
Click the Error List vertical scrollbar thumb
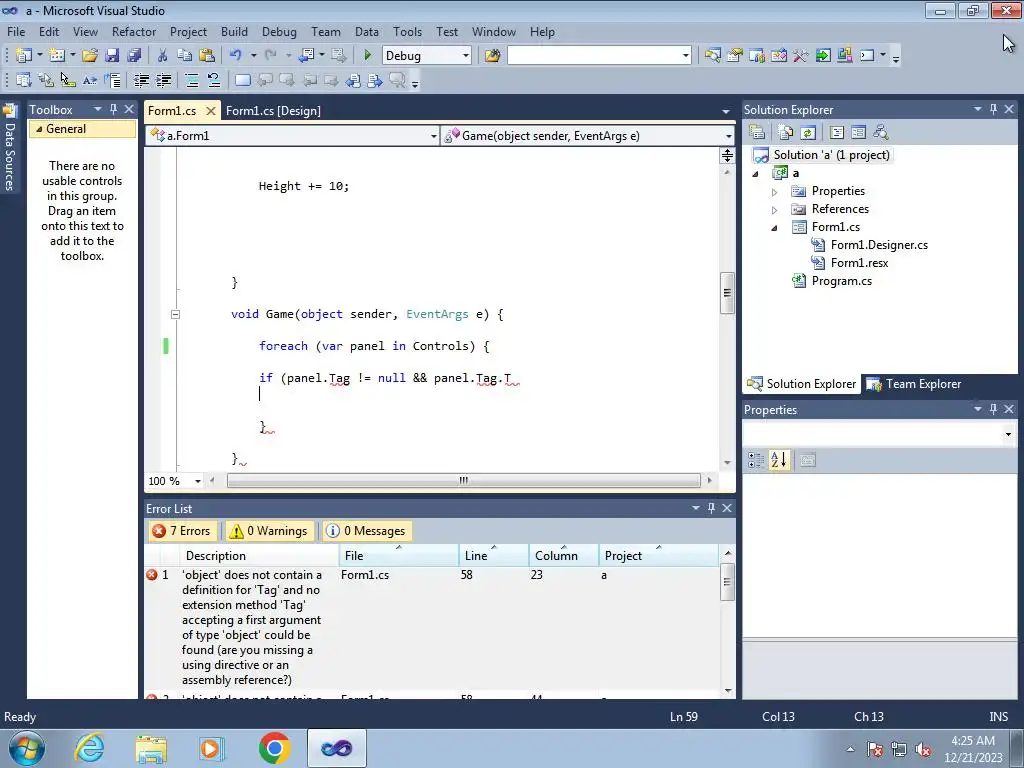tap(727, 581)
